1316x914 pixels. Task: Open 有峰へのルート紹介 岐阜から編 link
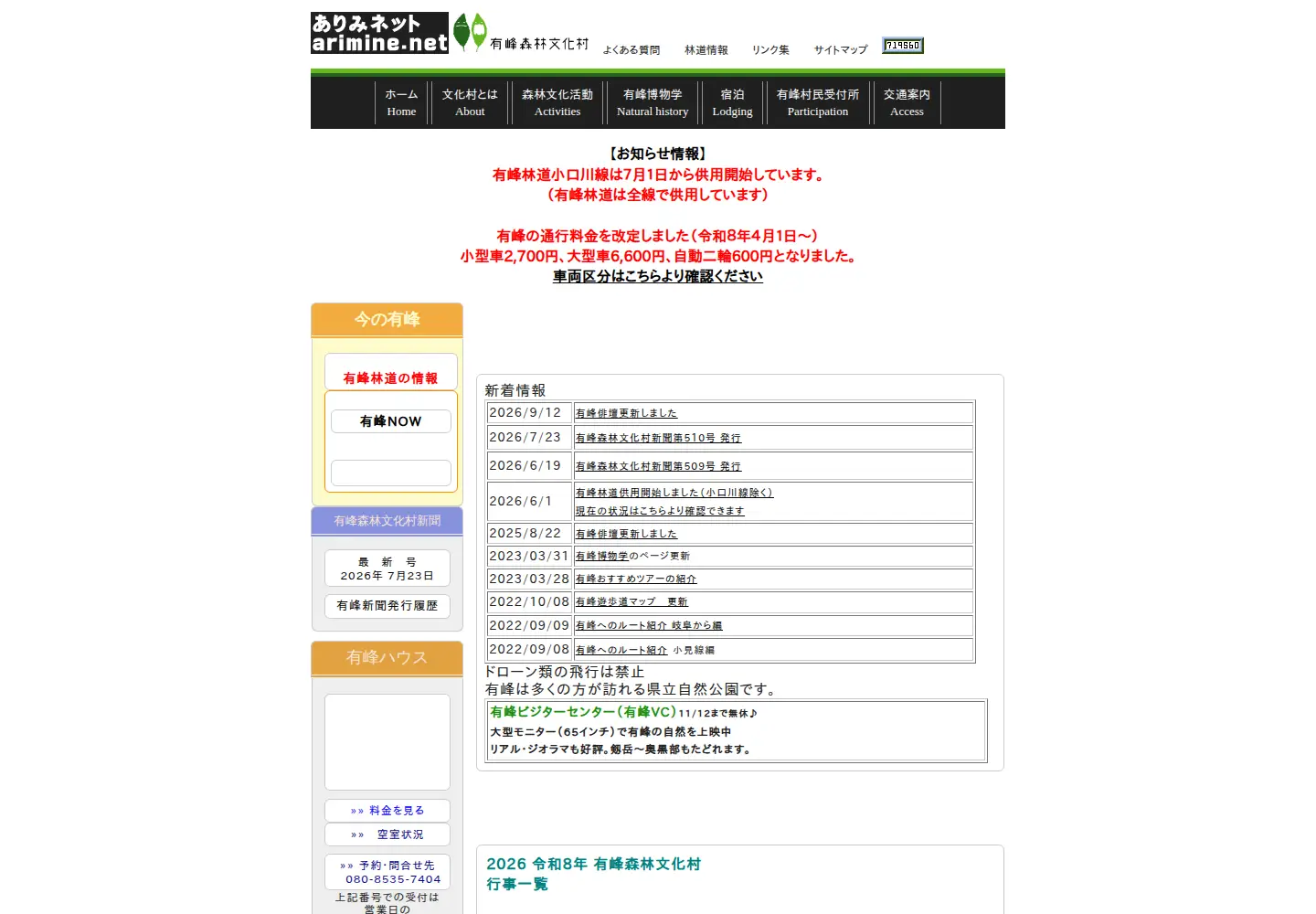point(649,625)
